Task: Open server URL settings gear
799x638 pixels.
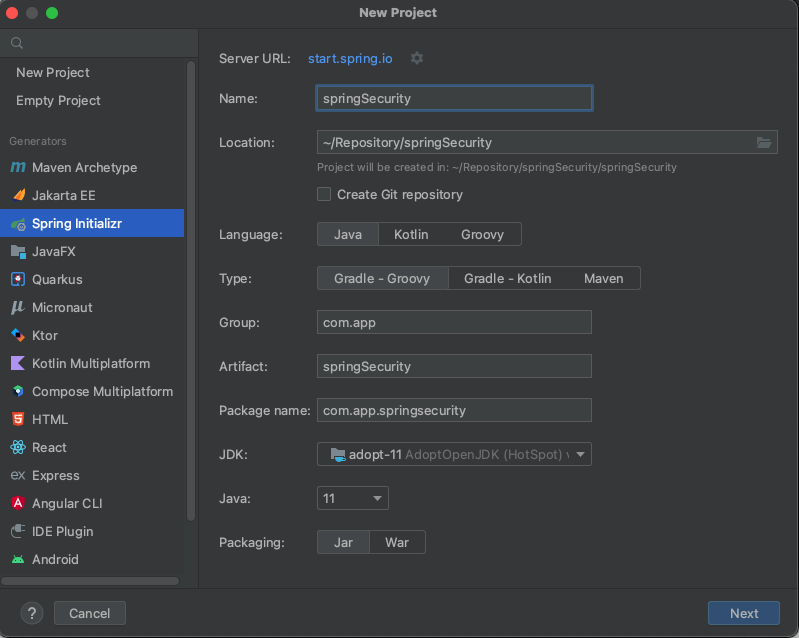Action: pos(417,58)
